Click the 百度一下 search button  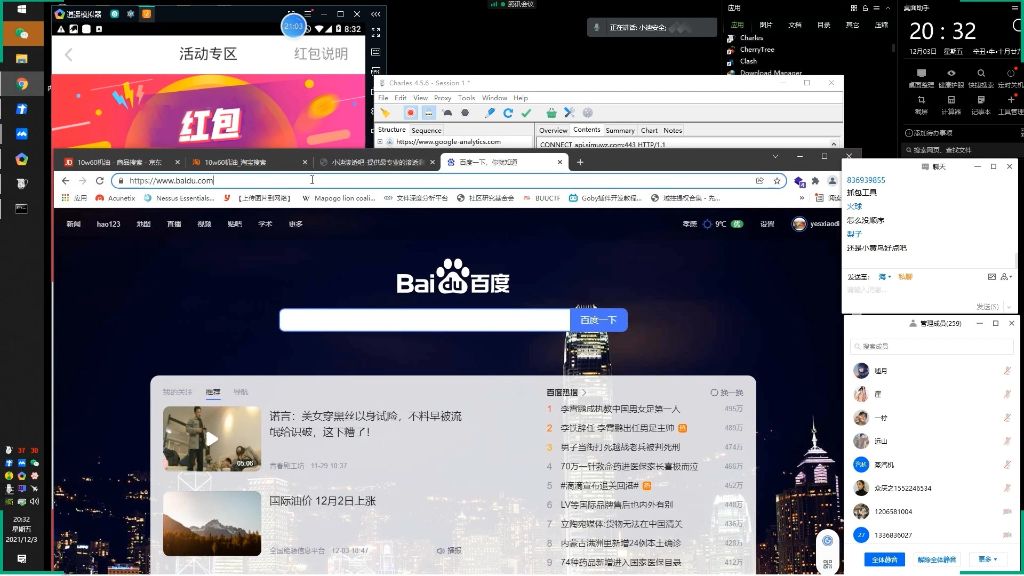[x=599, y=320]
